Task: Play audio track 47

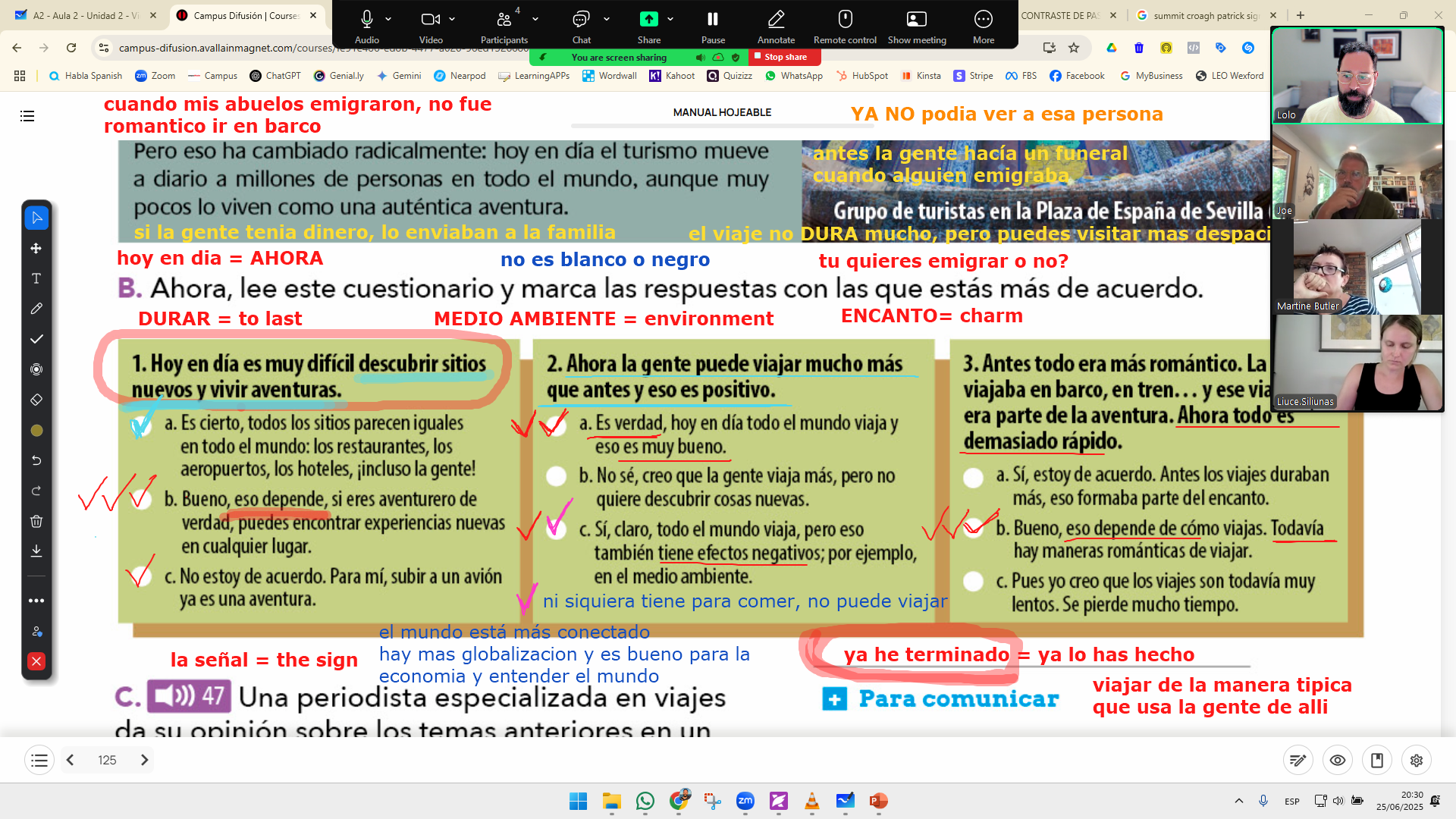Action: point(189,695)
